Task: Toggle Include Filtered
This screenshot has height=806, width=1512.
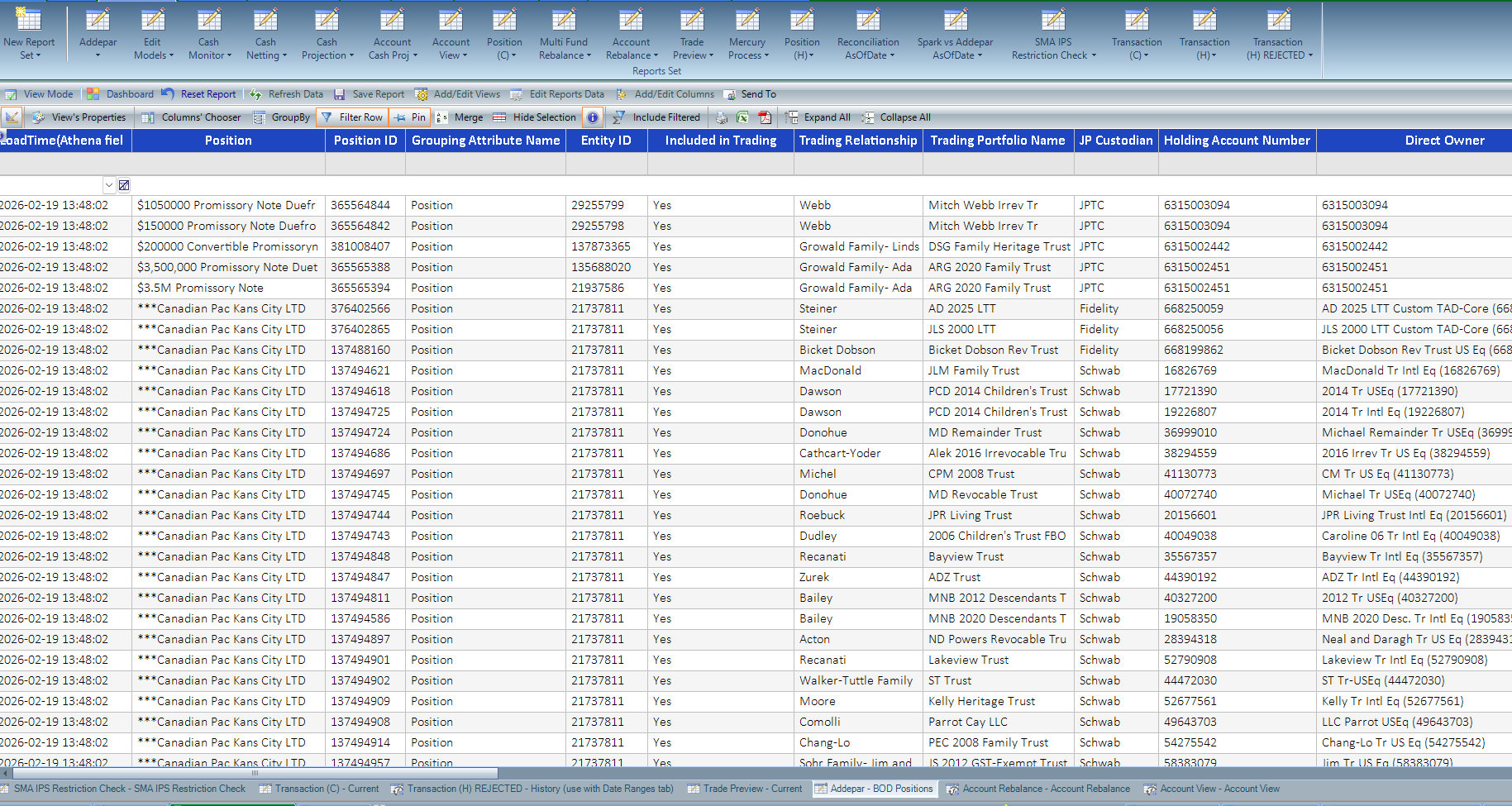Action: [x=657, y=117]
